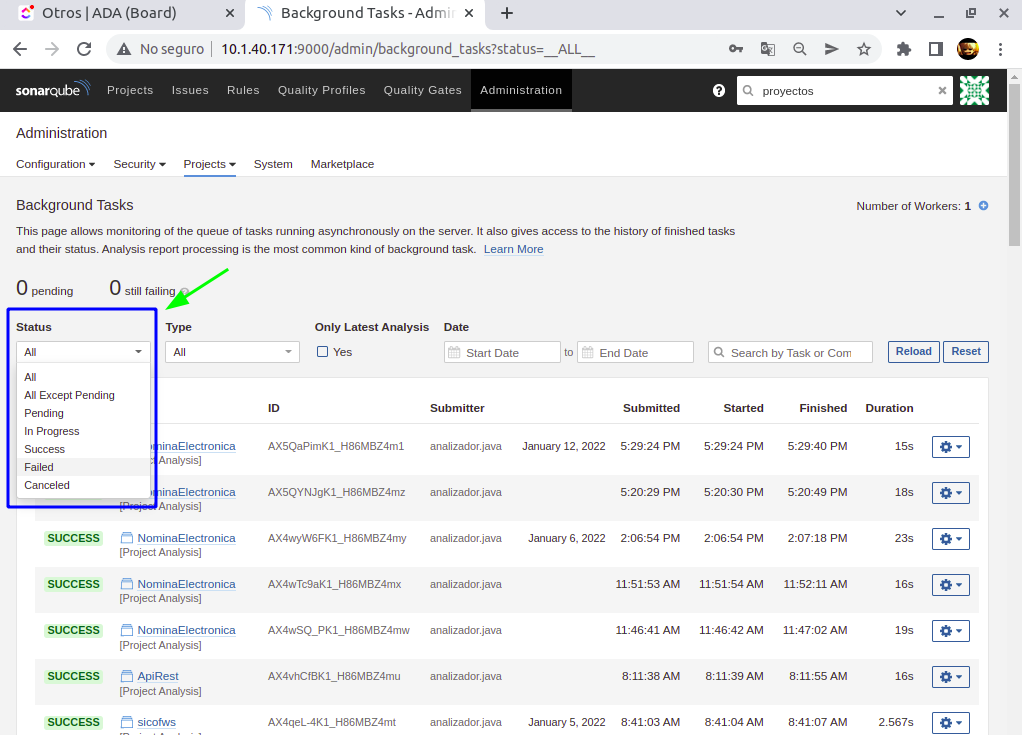Expand the Configuration submenu
Viewport: 1022px width, 735px height.
tap(55, 164)
